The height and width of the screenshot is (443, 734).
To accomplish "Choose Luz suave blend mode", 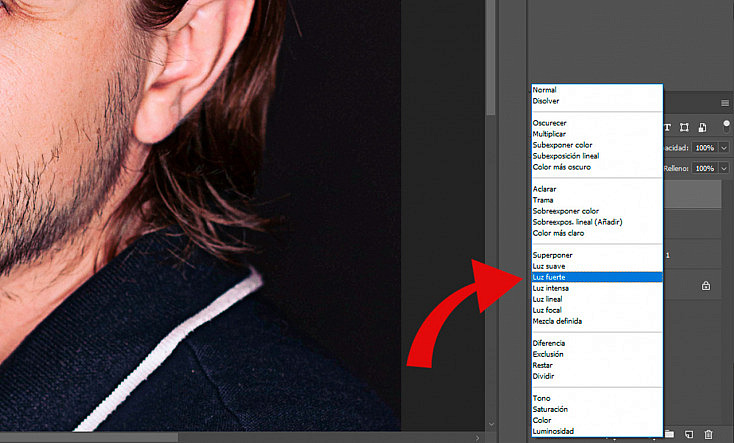I will pyautogui.click(x=597, y=266).
